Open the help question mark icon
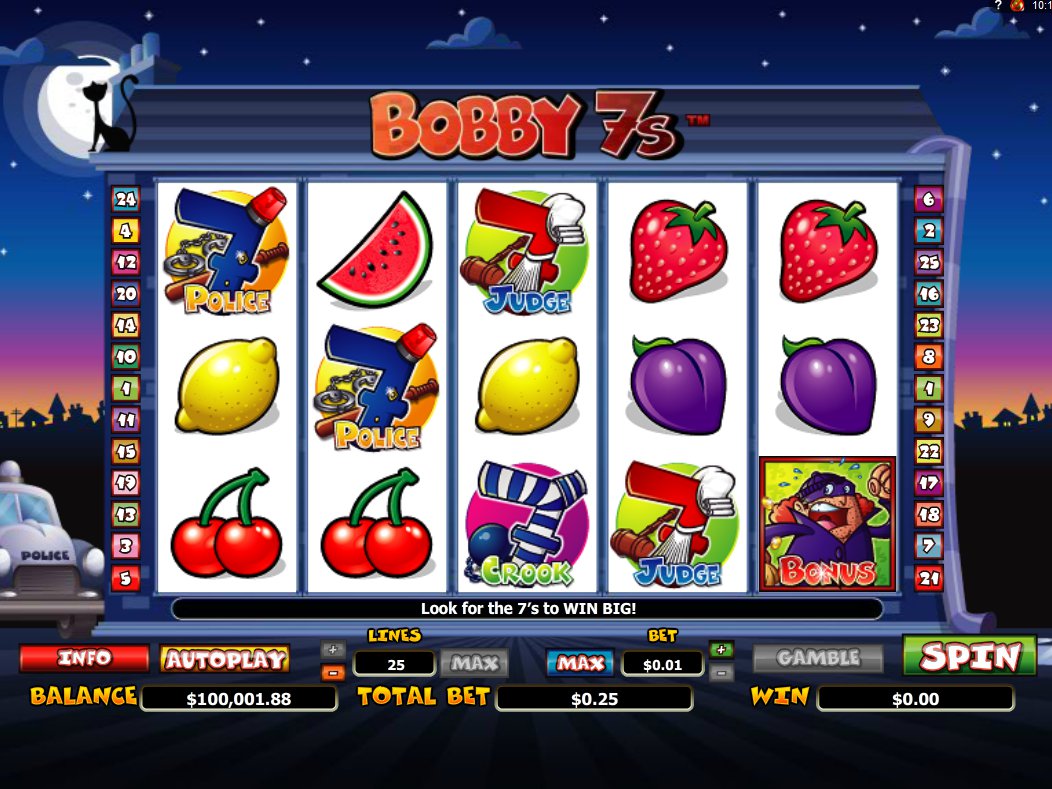1052x789 pixels. pos(998,5)
